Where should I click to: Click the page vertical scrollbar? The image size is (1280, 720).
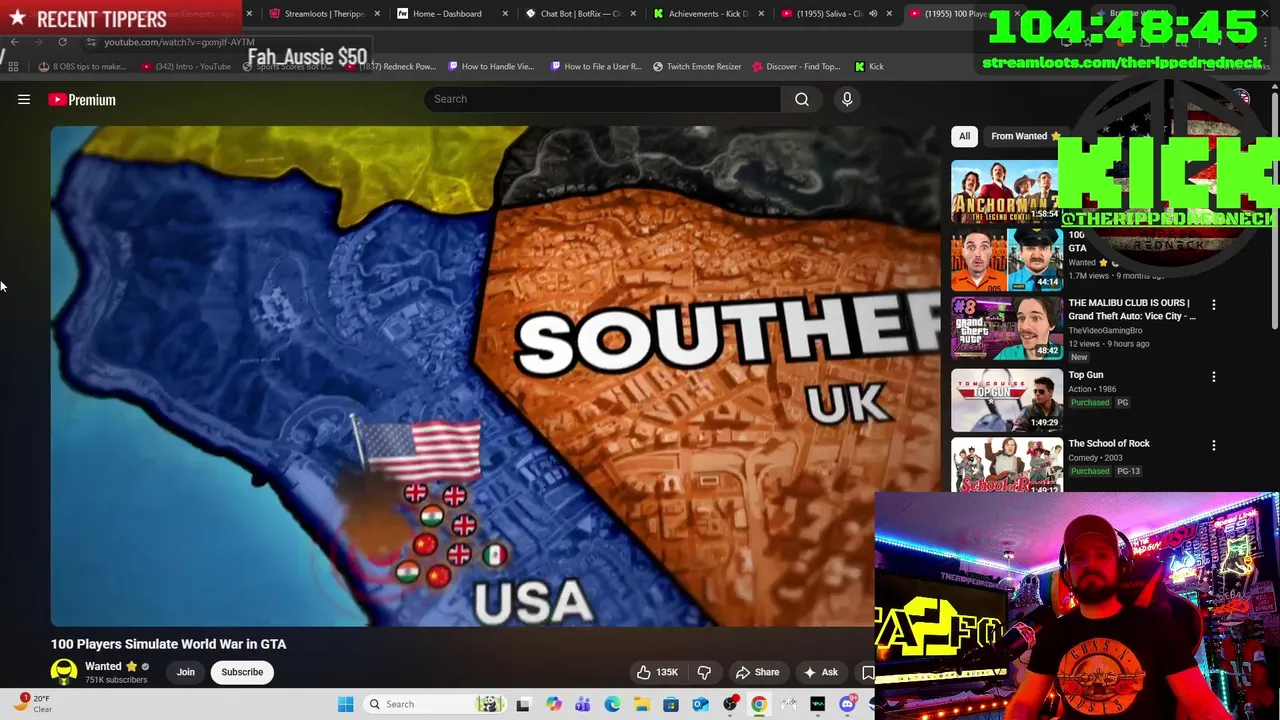pos(1275,210)
